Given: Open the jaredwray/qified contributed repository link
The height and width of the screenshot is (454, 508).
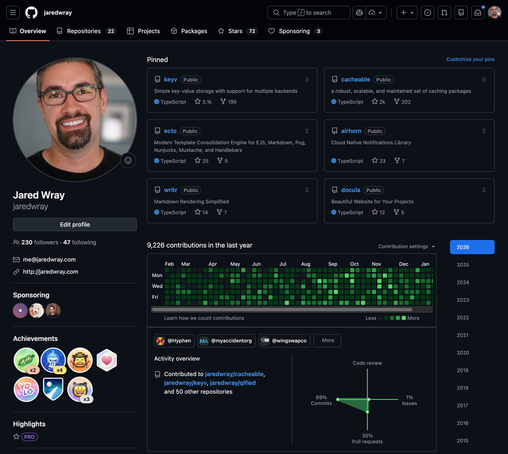Looking at the screenshot, I should coord(233,383).
